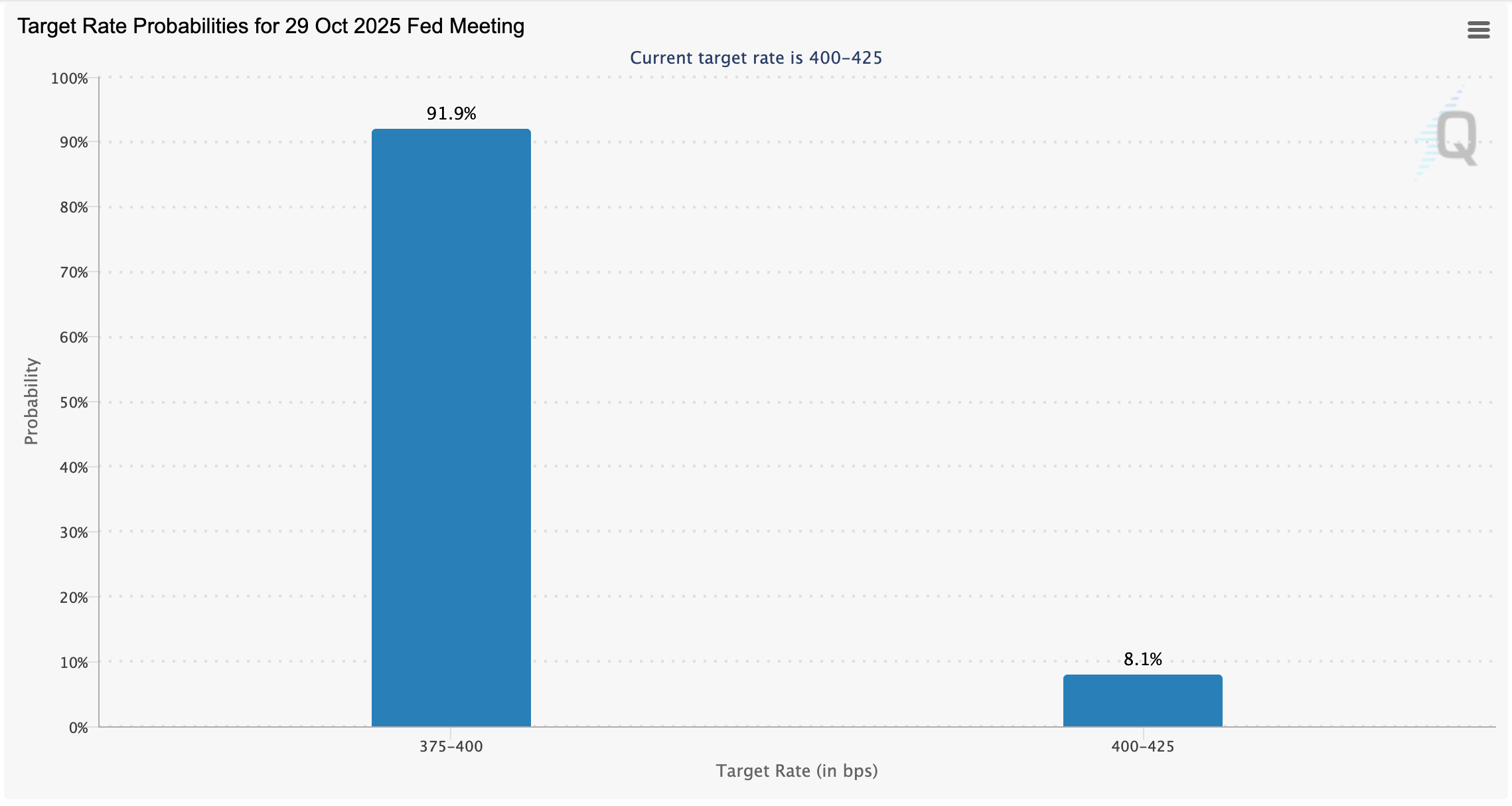Click the 100% y-axis tick label
Screen dimensions: 1512x806
click(69, 78)
